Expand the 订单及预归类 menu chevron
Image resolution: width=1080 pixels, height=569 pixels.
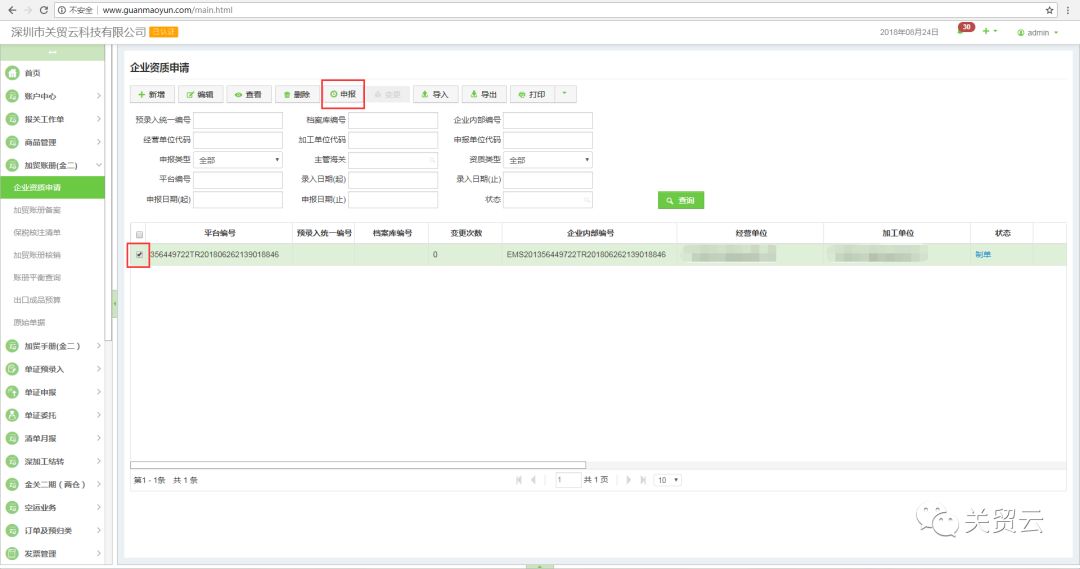click(x=98, y=530)
